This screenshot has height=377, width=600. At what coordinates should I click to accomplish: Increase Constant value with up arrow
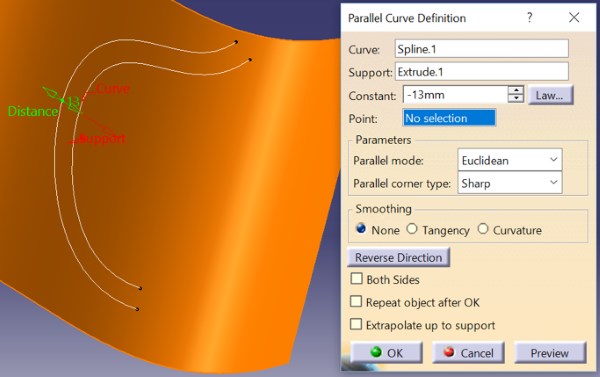pos(516,91)
